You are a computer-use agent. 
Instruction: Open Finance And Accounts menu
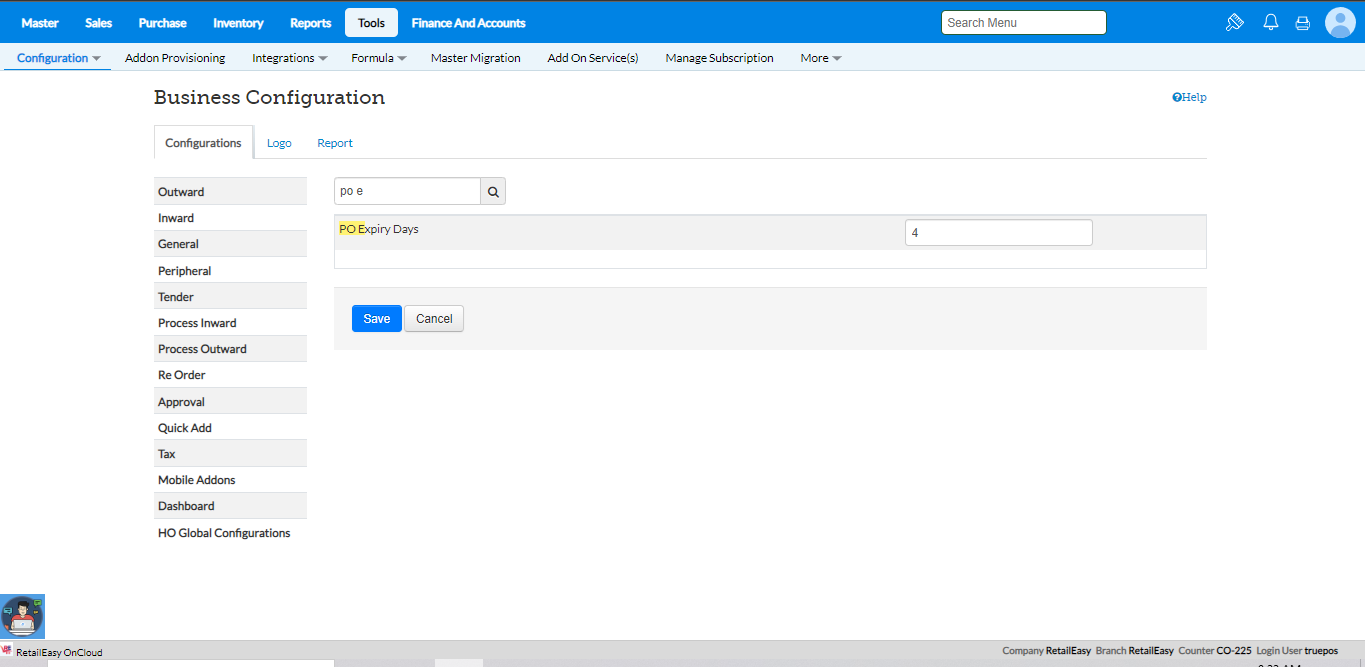[x=469, y=23]
